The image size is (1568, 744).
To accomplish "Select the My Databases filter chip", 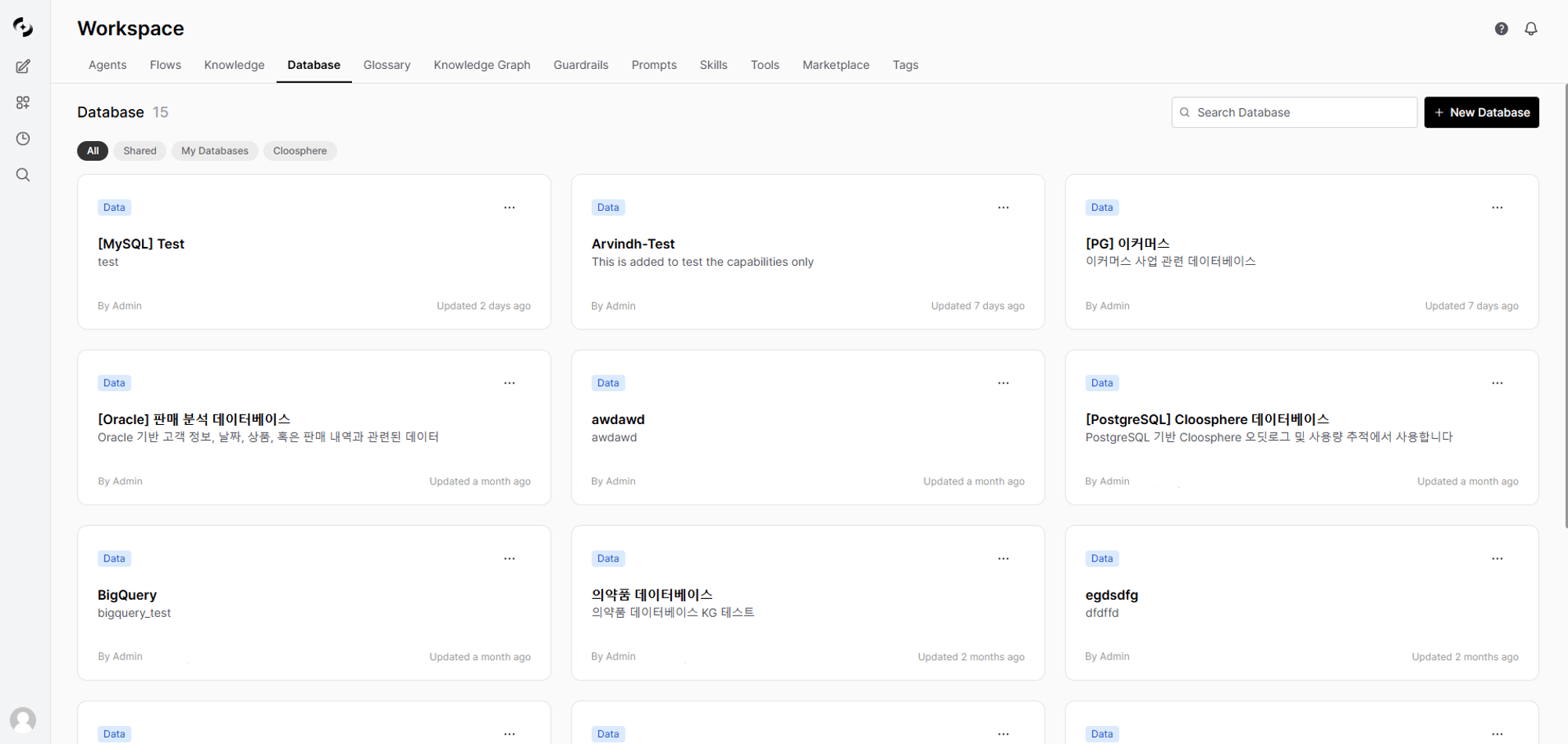I will (215, 151).
